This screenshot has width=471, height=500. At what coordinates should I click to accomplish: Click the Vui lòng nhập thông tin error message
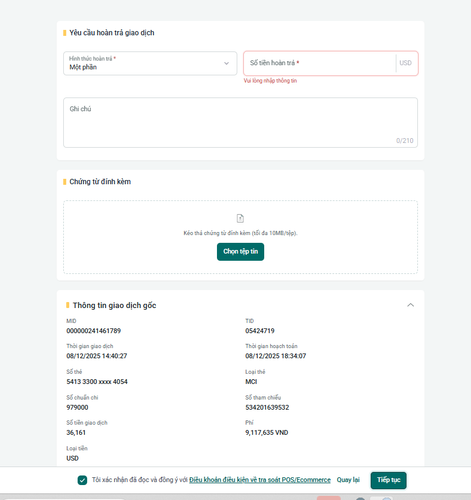[x=270, y=81]
